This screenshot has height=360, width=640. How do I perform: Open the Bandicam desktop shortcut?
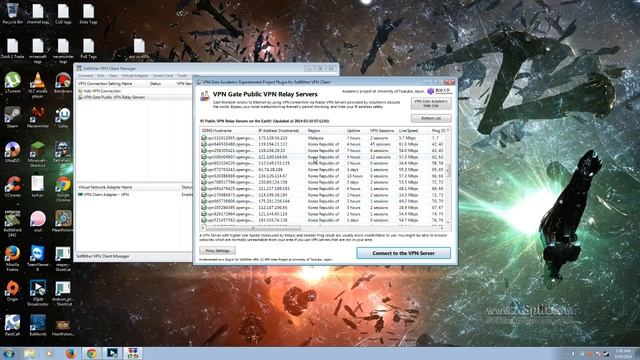click(63, 83)
